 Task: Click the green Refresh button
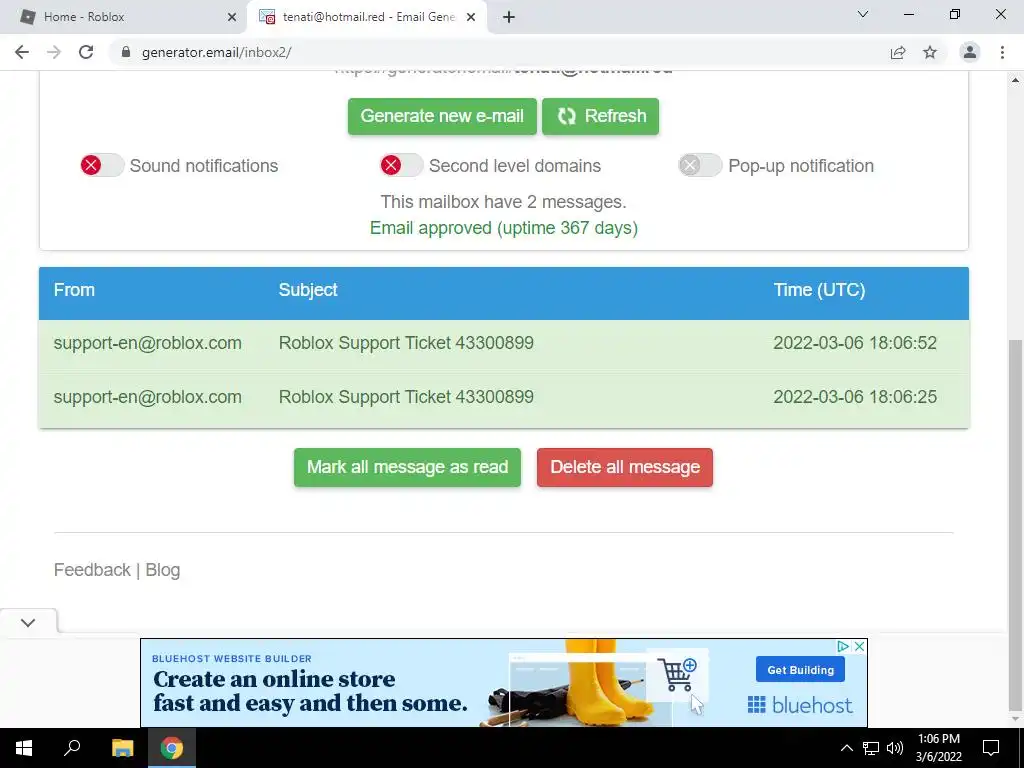(600, 116)
